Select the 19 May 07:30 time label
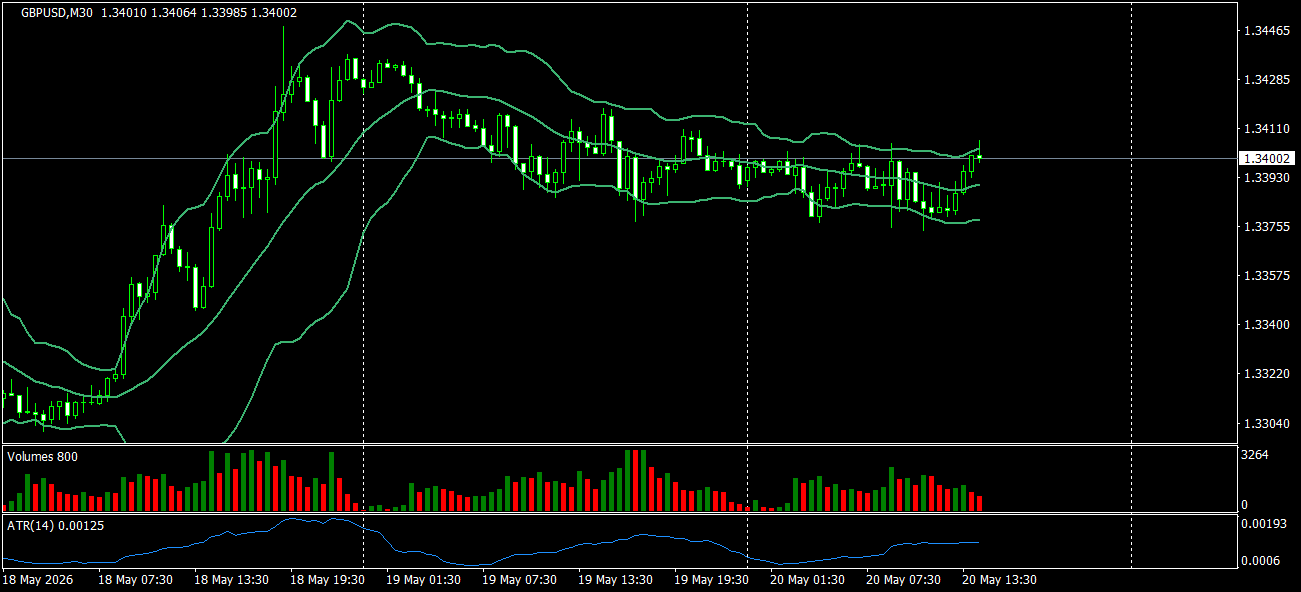Screen dimensions: 1301x592 520,580
